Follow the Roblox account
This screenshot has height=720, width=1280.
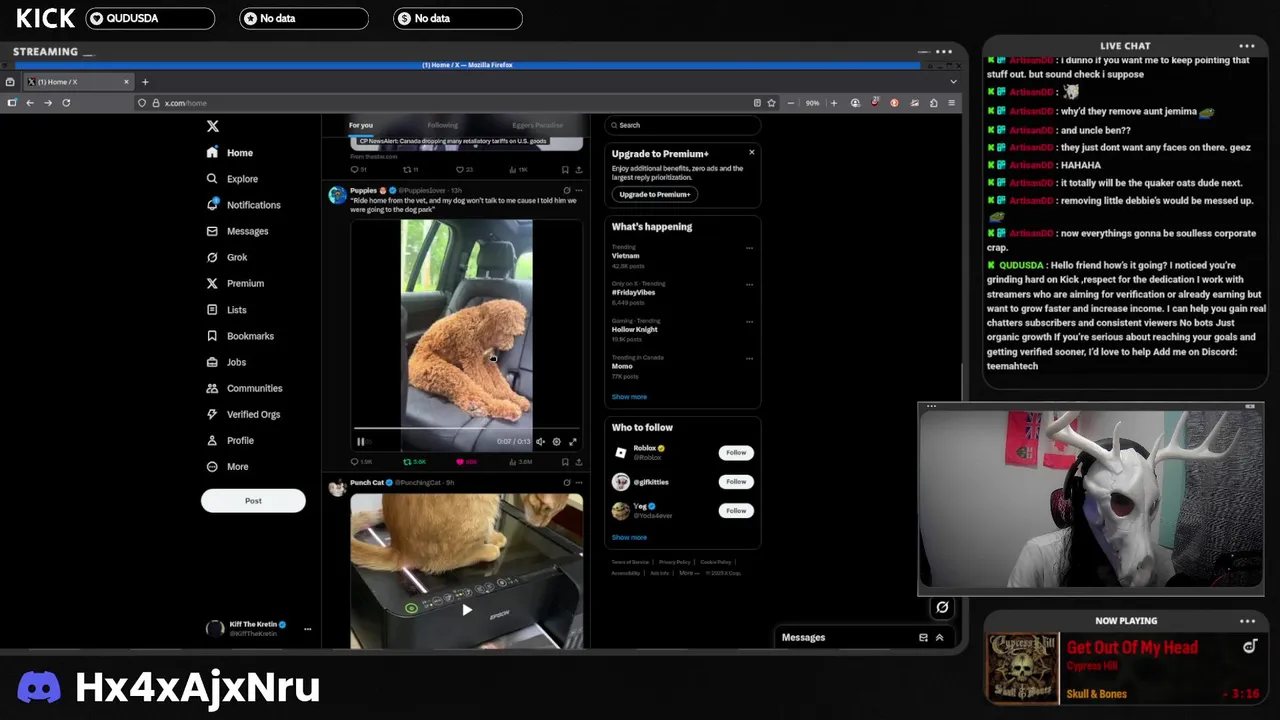pyautogui.click(x=736, y=452)
